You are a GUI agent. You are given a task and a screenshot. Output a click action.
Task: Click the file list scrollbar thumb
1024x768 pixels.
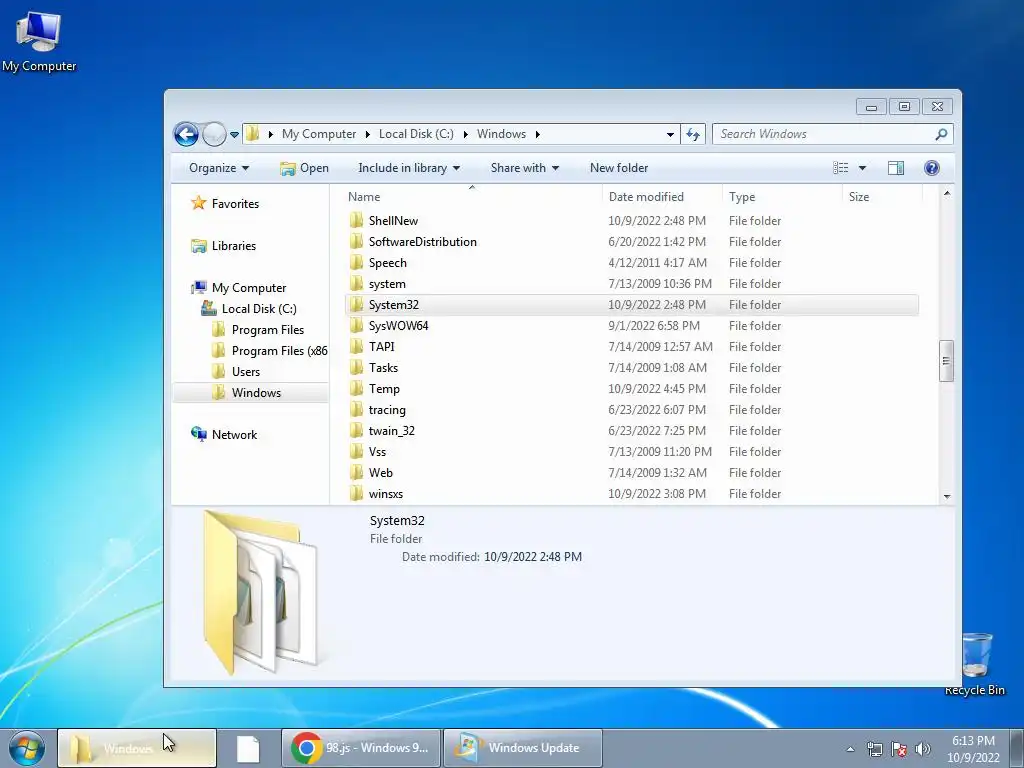tap(946, 360)
